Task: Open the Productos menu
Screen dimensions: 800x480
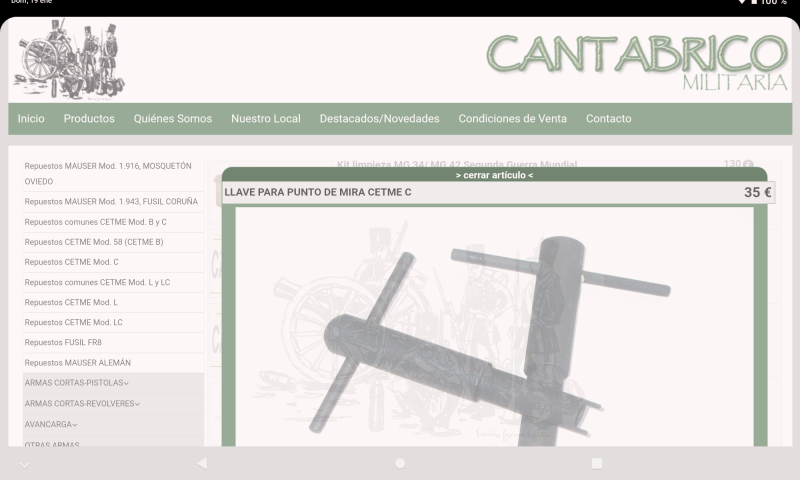Action: point(89,119)
